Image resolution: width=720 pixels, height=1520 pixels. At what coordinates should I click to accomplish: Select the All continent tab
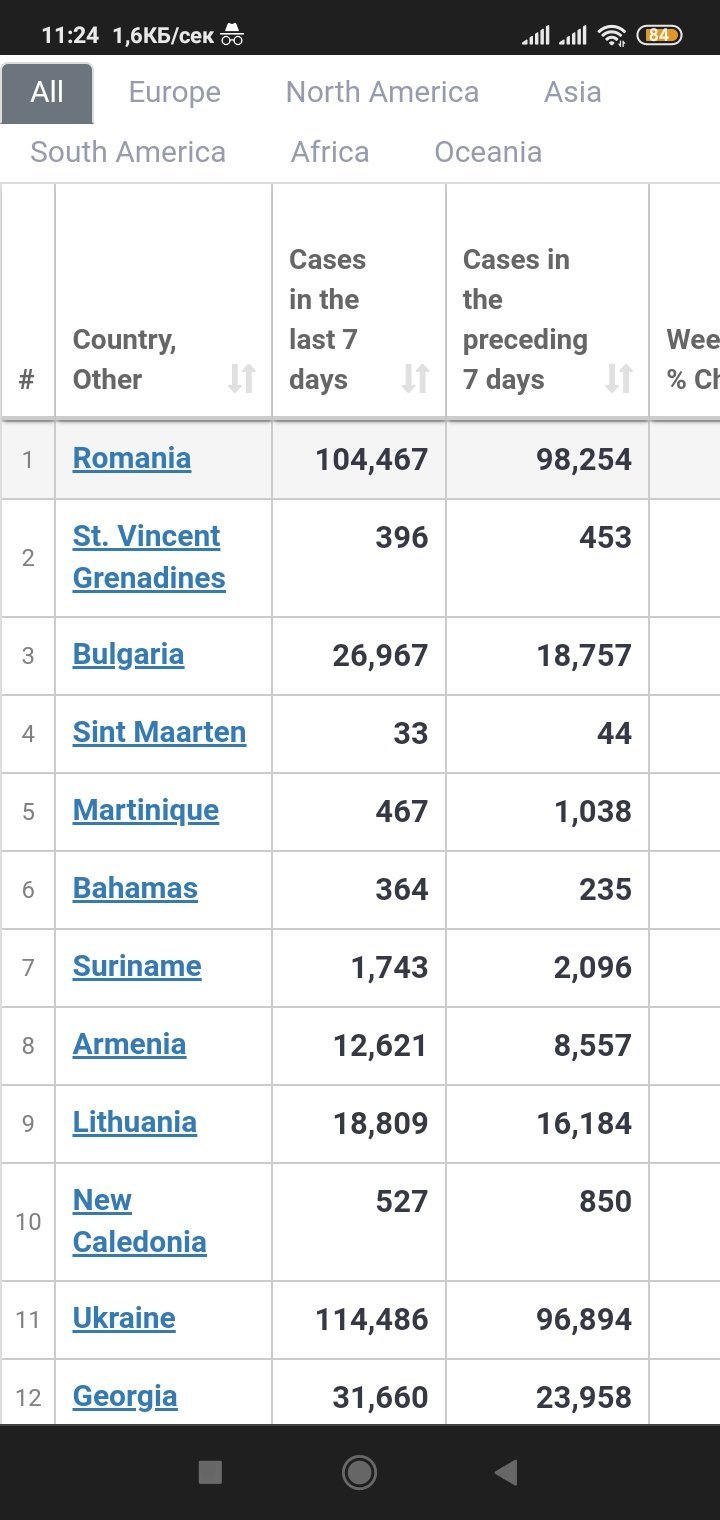point(47,93)
